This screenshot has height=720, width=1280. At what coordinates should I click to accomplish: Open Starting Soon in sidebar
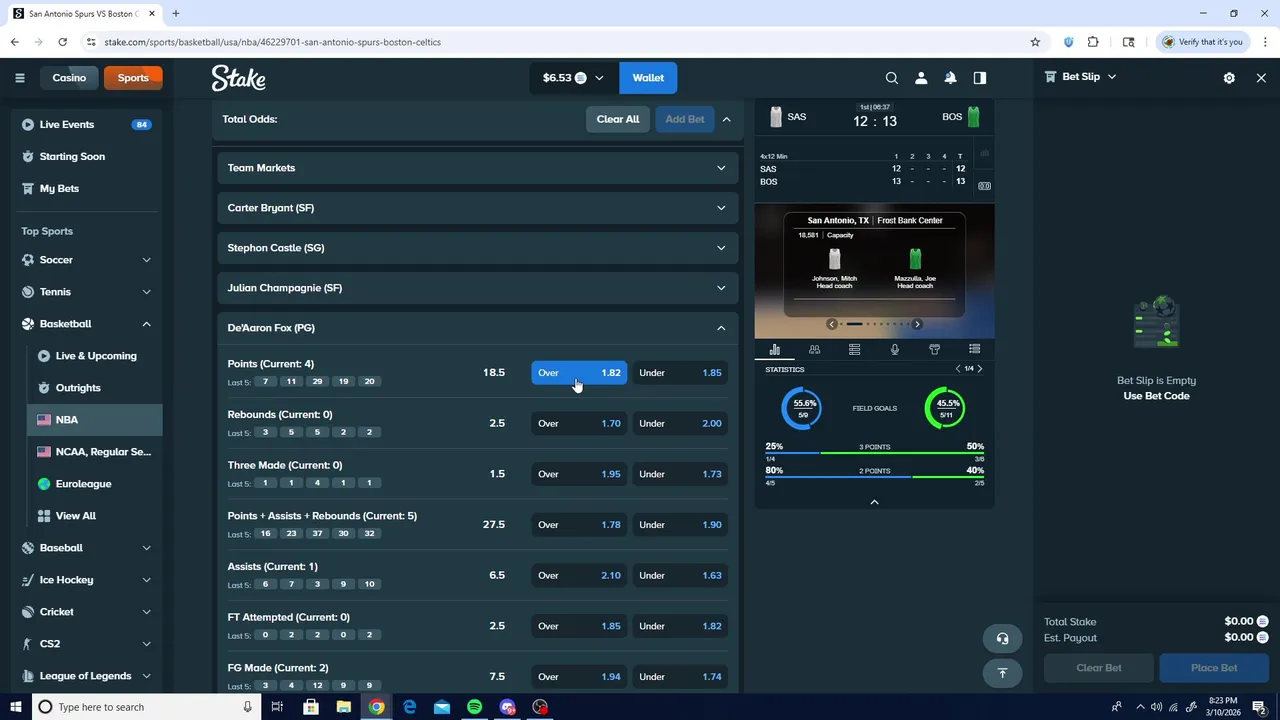pyautogui.click(x=87, y=156)
